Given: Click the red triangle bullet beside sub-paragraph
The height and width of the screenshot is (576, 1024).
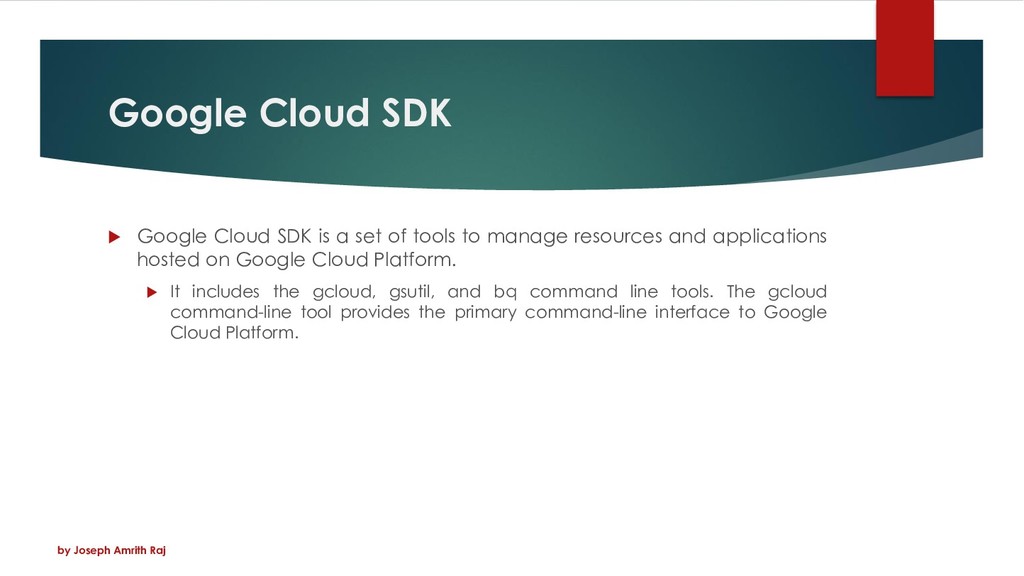Looking at the screenshot, I should [152, 292].
